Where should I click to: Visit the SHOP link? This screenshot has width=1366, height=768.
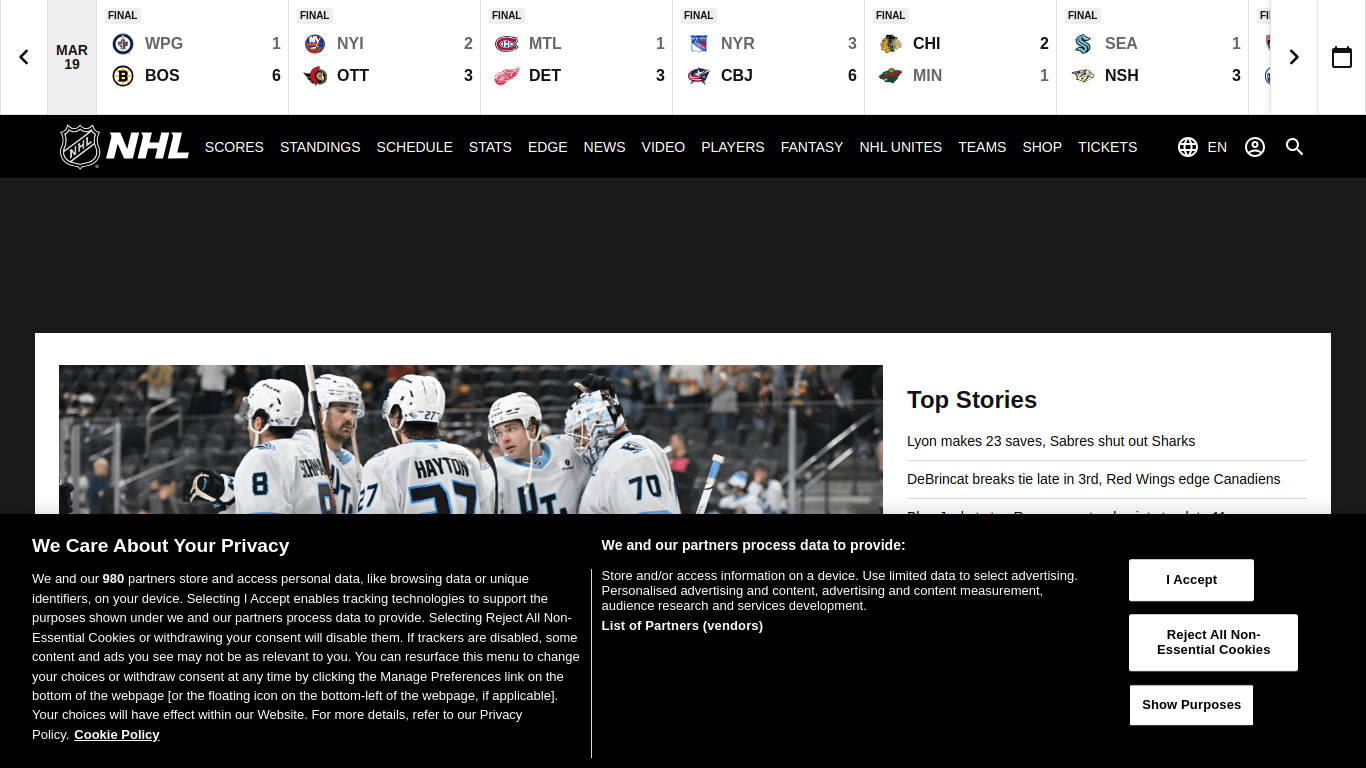pos(1042,147)
